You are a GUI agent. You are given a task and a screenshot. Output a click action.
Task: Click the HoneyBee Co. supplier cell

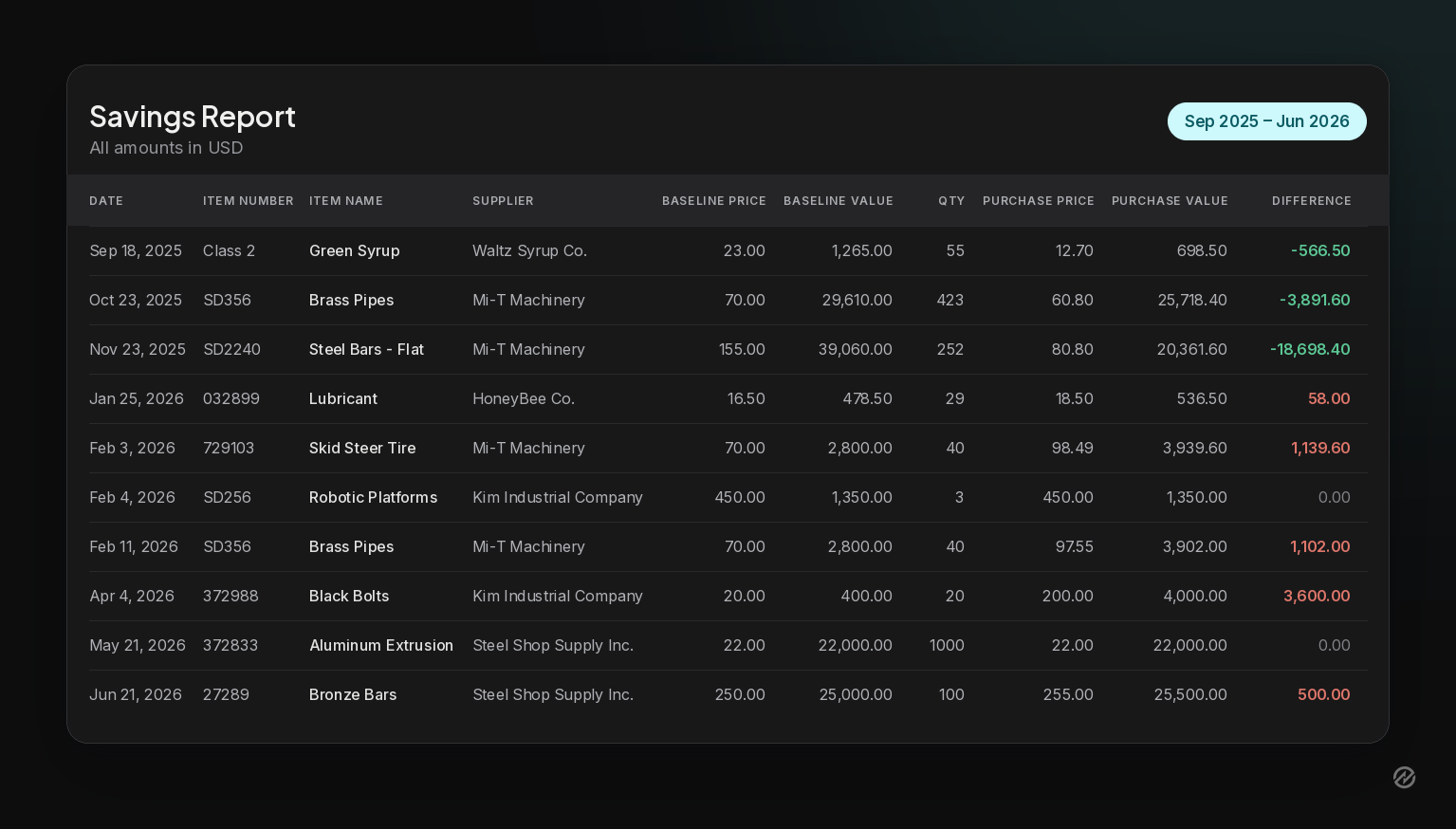coord(524,398)
